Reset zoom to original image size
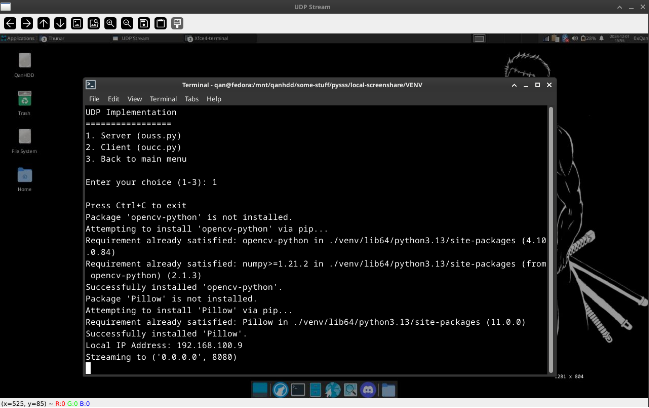The width and height of the screenshot is (649, 408). [x=77, y=23]
